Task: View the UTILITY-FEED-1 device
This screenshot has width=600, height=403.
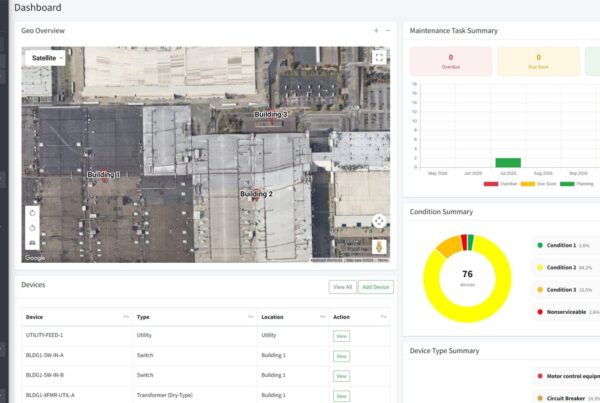Action: pyautogui.click(x=341, y=336)
